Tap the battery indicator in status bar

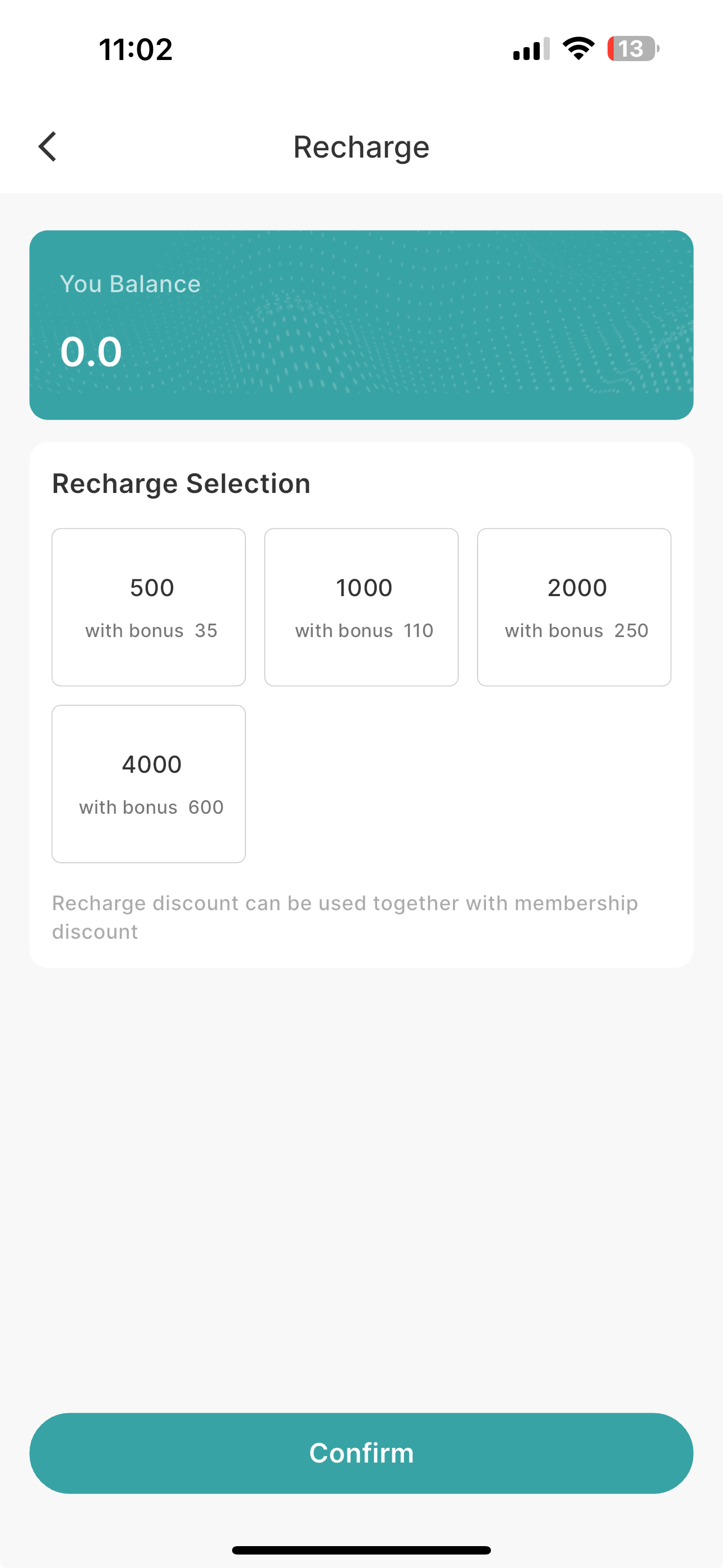(633, 49)
